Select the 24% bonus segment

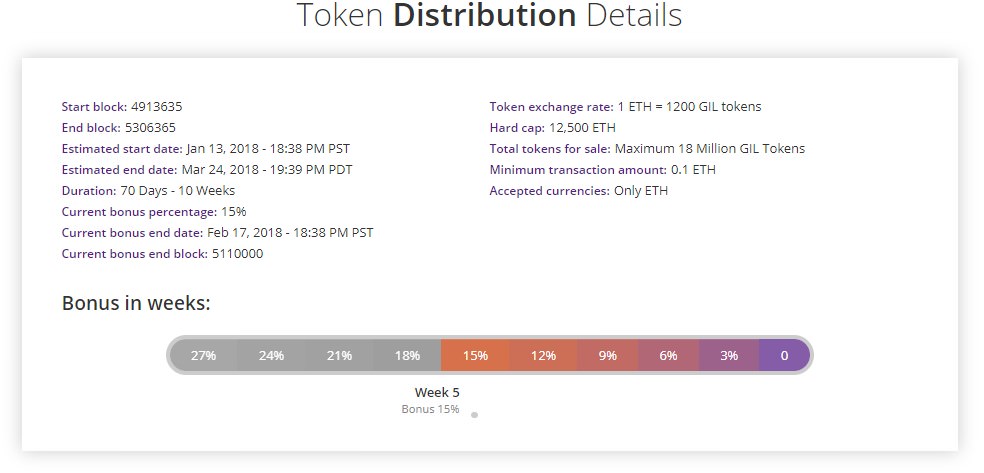pyautogui.click(x=271, y=355)
